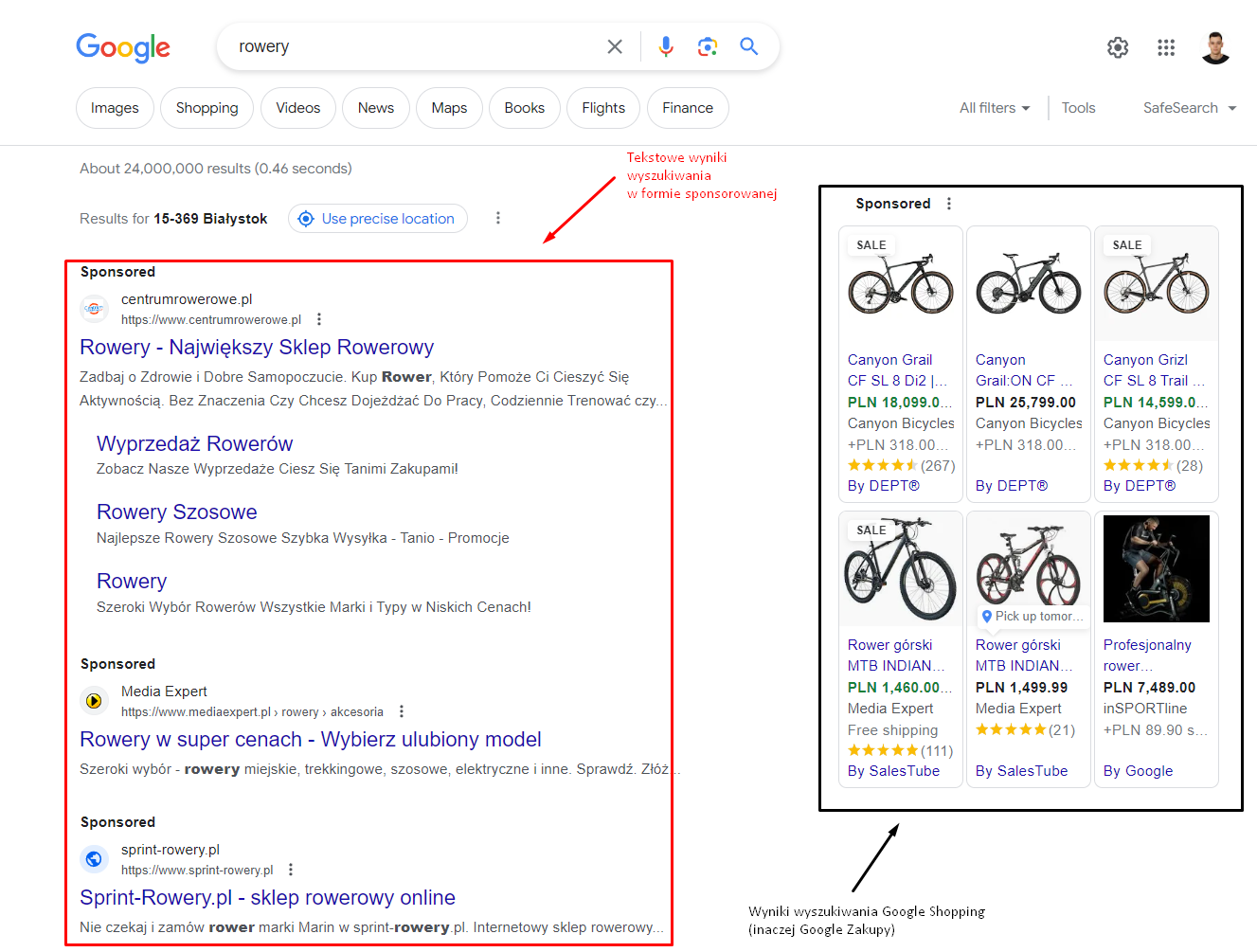Expand the SafeSearch dropdown

1190,108
